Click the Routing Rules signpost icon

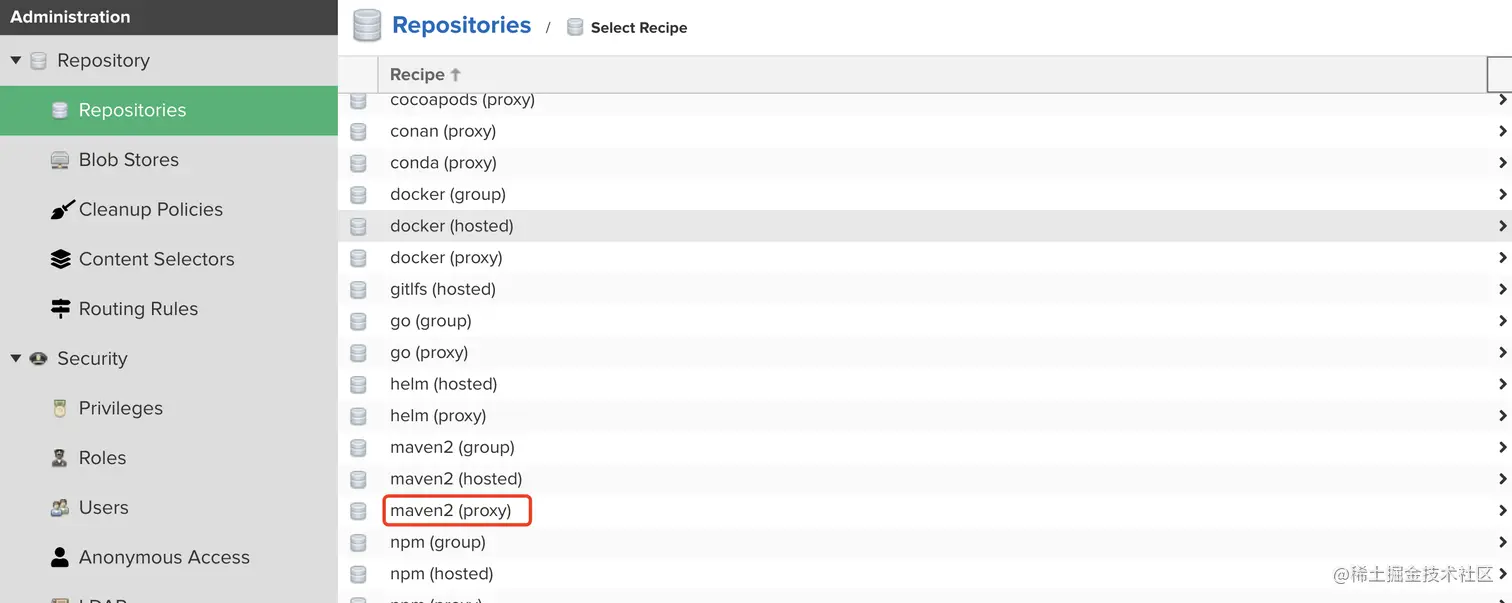point(61,309)
